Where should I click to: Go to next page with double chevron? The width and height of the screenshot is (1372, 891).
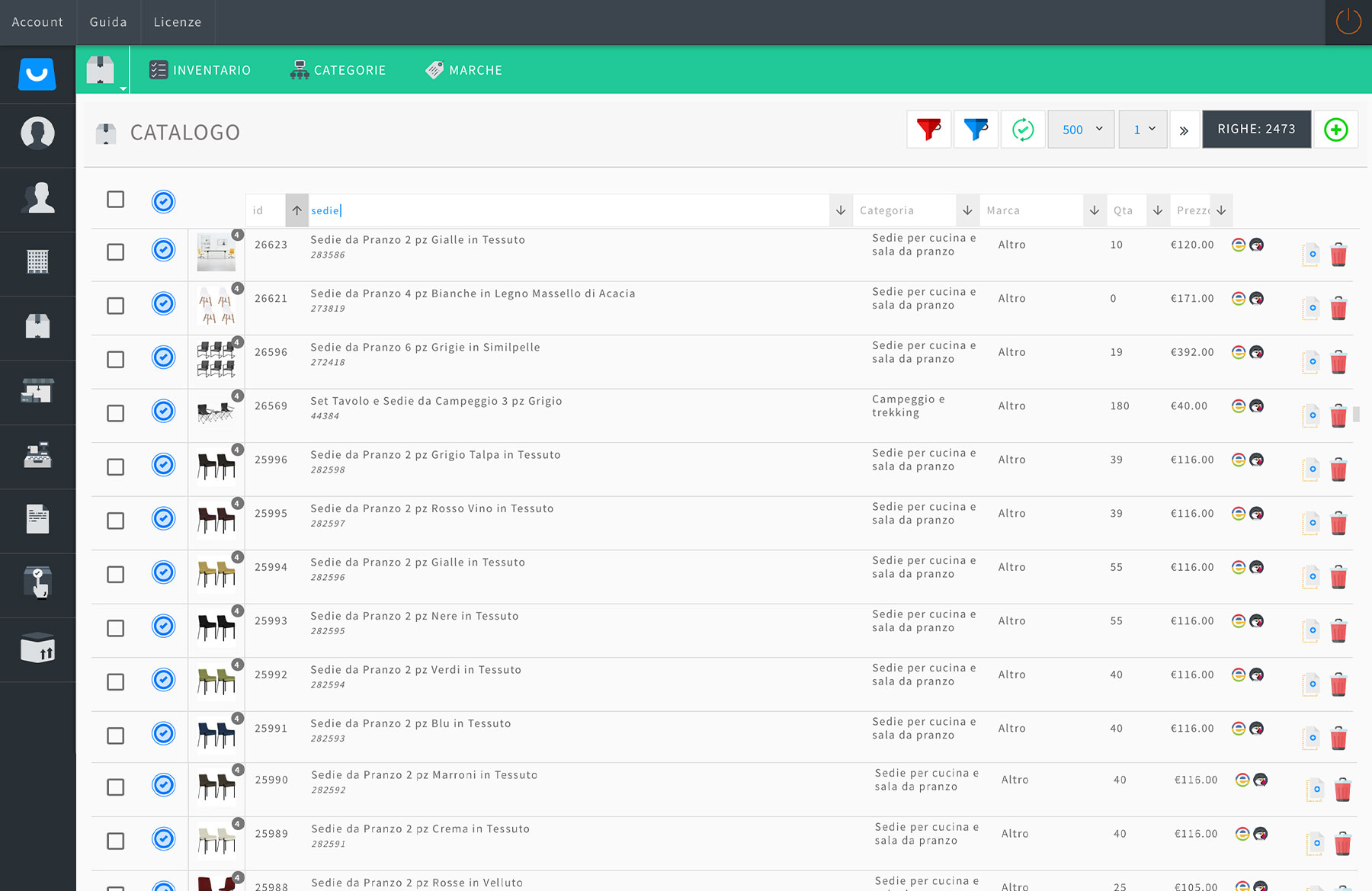pyautogui.click(x=1184, y=130)
